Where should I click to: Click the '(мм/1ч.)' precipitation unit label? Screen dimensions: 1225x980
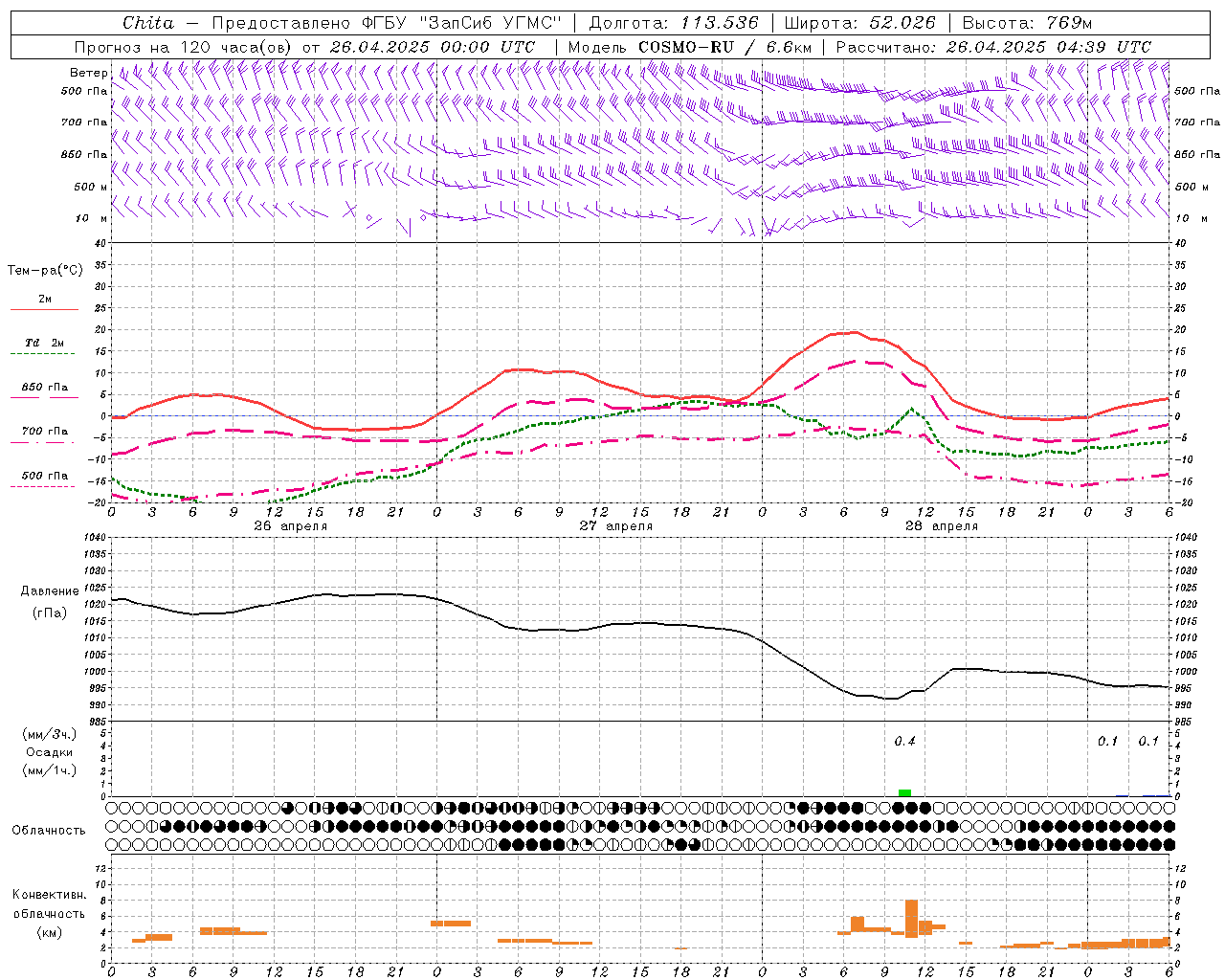50,770
